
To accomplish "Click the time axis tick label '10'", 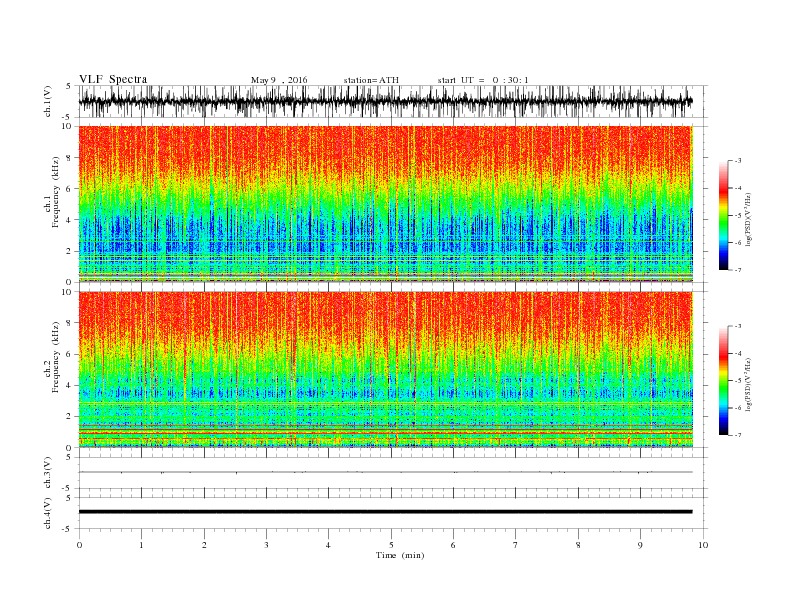I will coord(703,545).
